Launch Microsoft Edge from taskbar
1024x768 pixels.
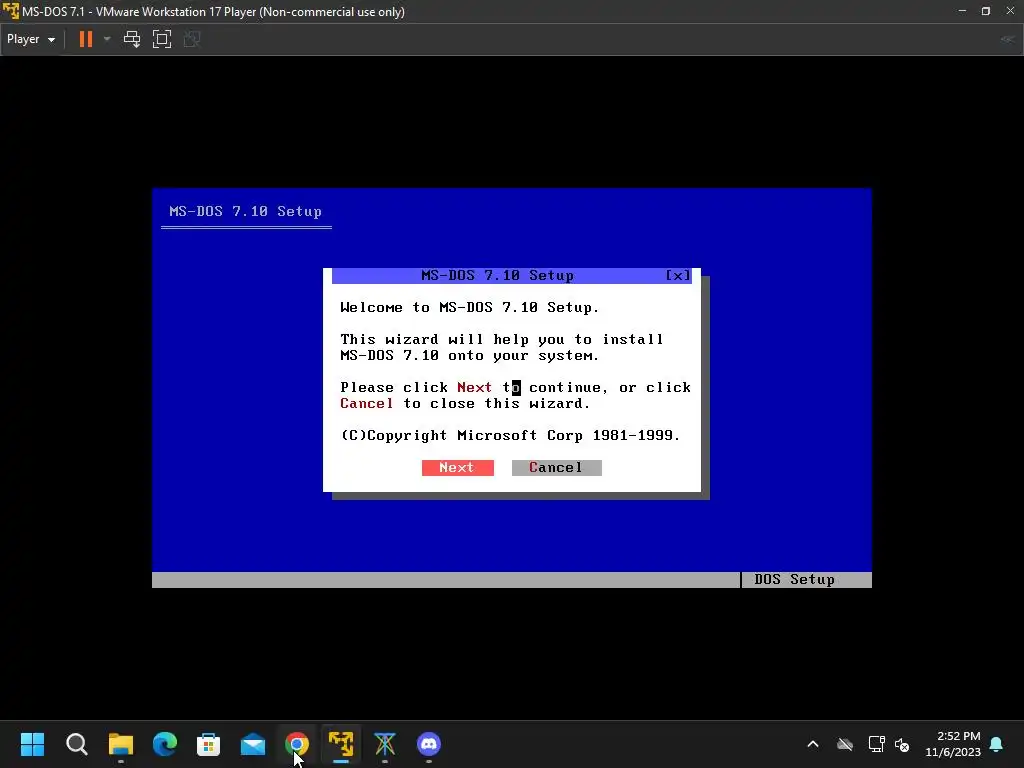point(165,744)
